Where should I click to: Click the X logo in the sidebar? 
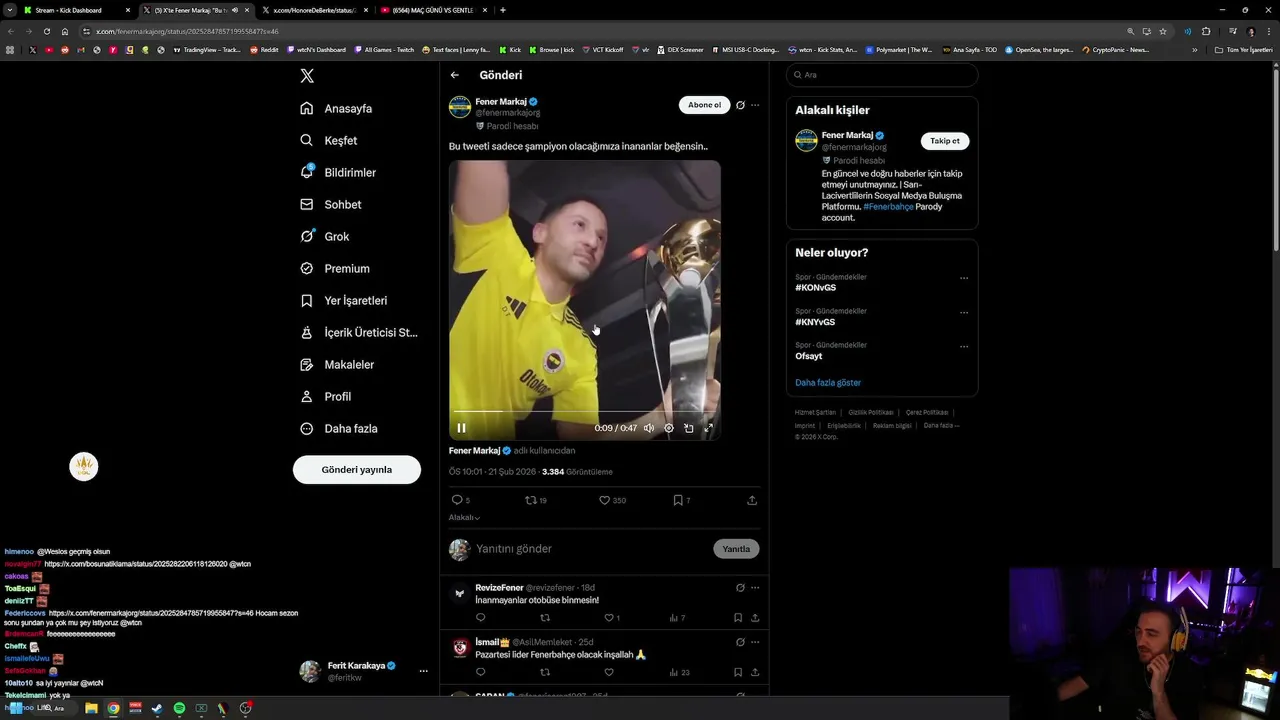click(307, 76)
